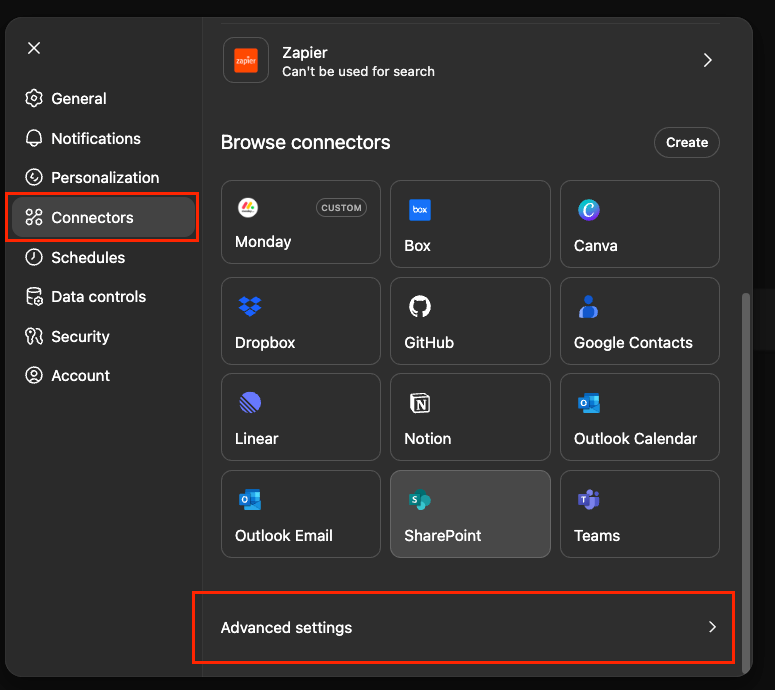The image size is (775, 690).
Task: Pick the Linear connector name label
Action: click(x=257, y=438)
